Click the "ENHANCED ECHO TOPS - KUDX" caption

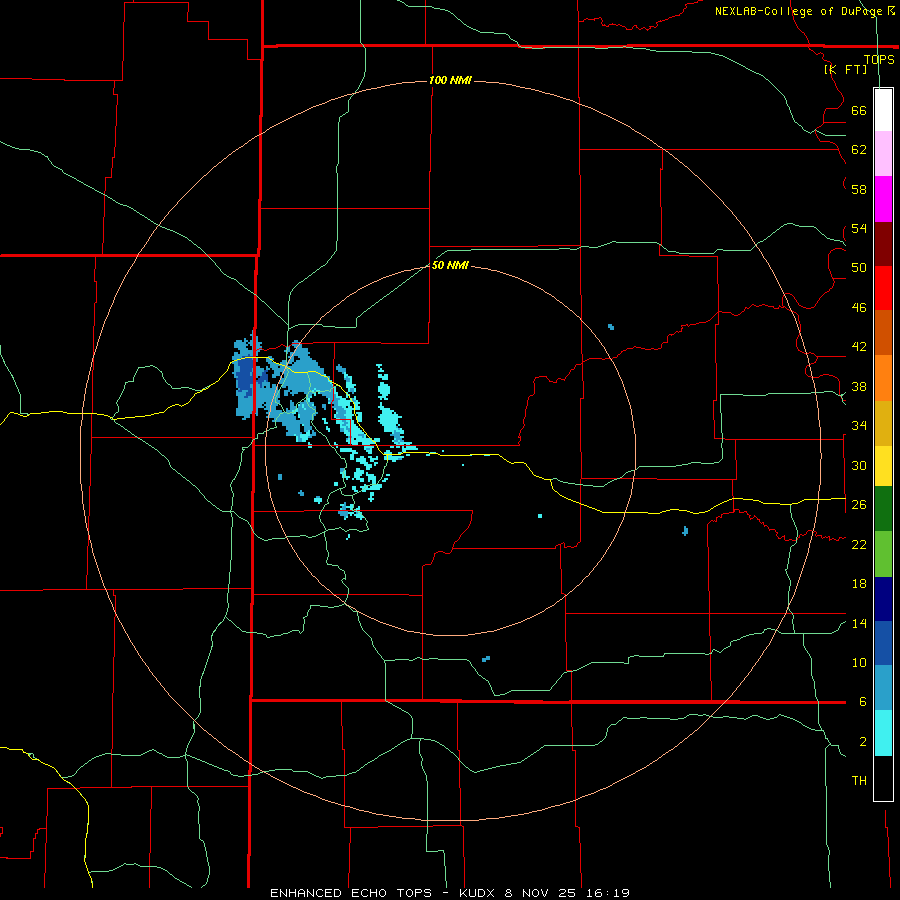pos(383,893)
